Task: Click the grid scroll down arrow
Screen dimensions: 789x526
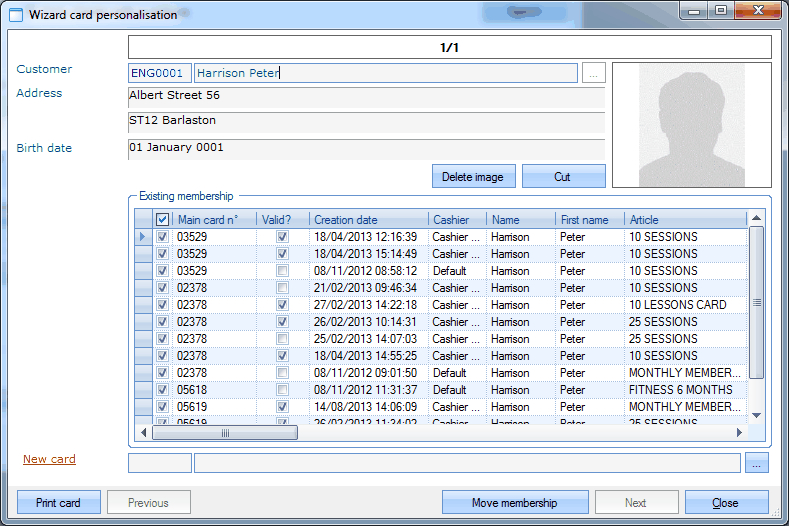Action: [756, 415]
